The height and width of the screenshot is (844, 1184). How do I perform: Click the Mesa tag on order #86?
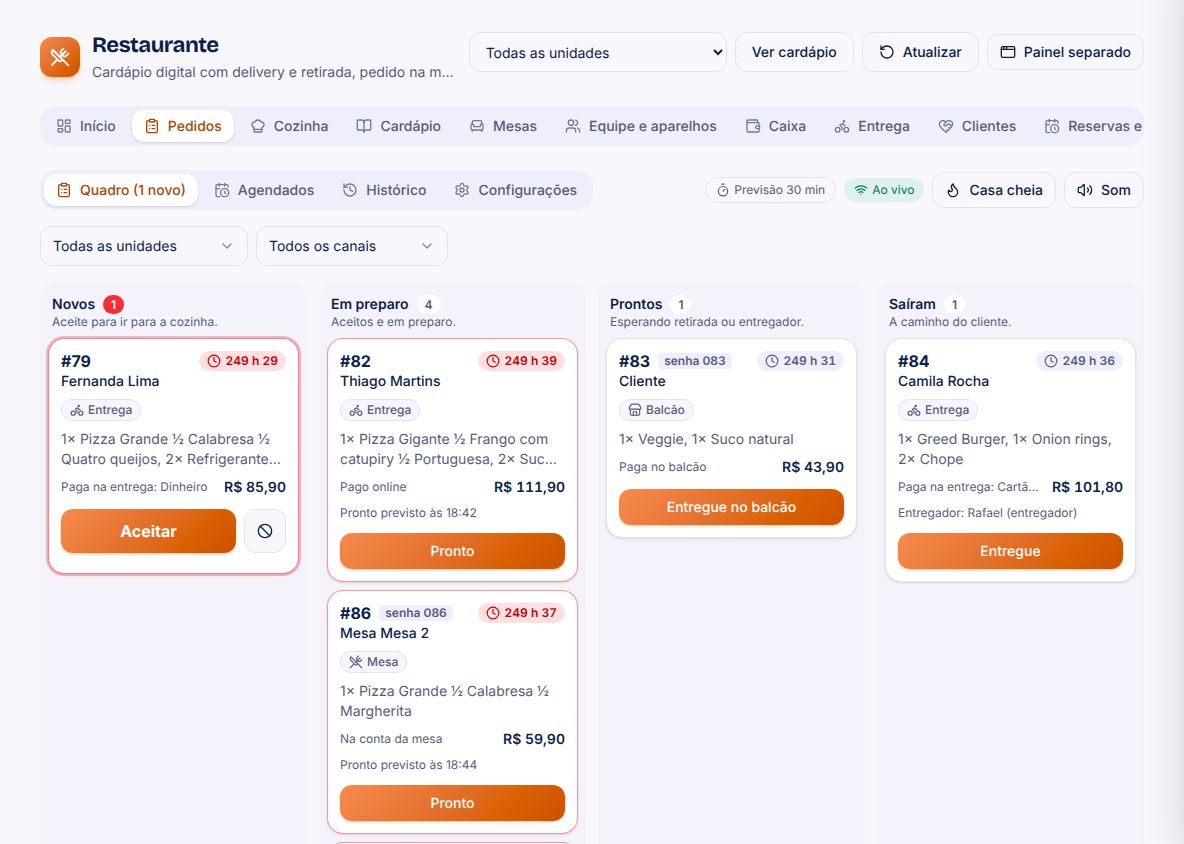(x=373, y=662)
